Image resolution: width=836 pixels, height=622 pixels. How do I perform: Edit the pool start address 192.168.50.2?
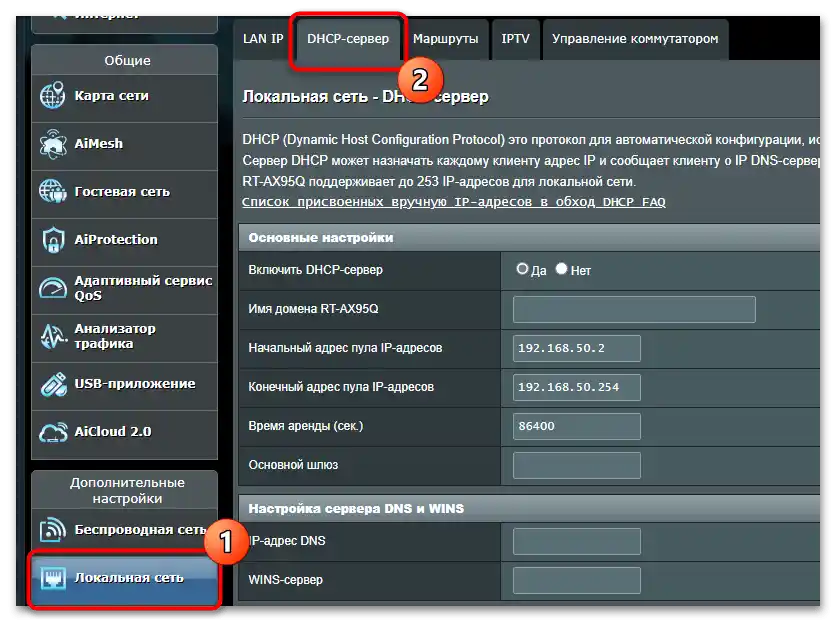click(576, 348)
